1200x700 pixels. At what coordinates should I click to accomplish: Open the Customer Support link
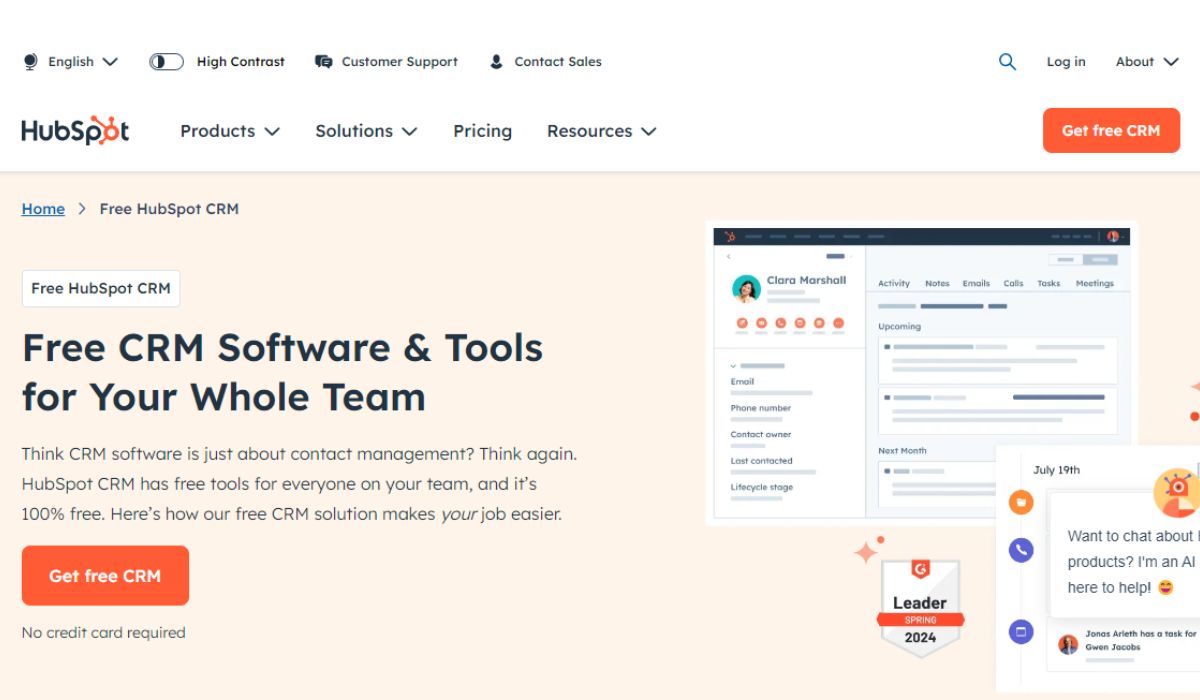(399, 62)
